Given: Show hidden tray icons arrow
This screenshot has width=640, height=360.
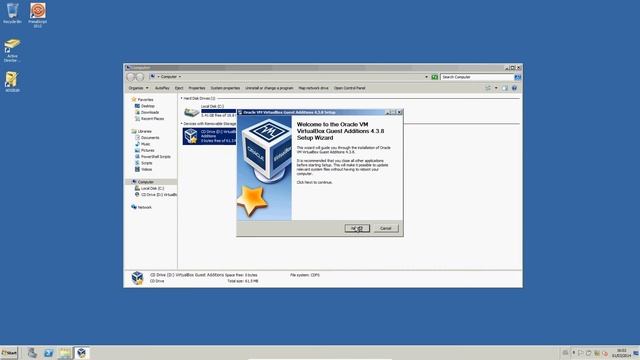Looking at the screenshot, I should tap(573, 353).
